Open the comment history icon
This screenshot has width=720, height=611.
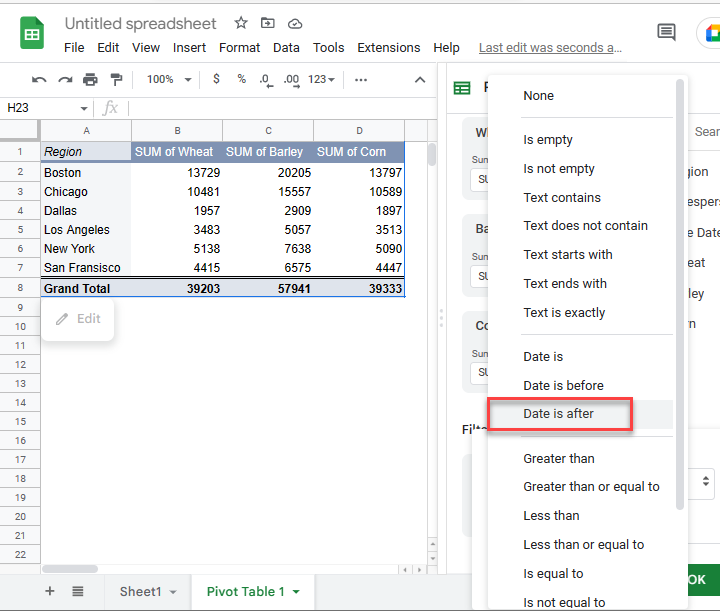tap(666, 33)
